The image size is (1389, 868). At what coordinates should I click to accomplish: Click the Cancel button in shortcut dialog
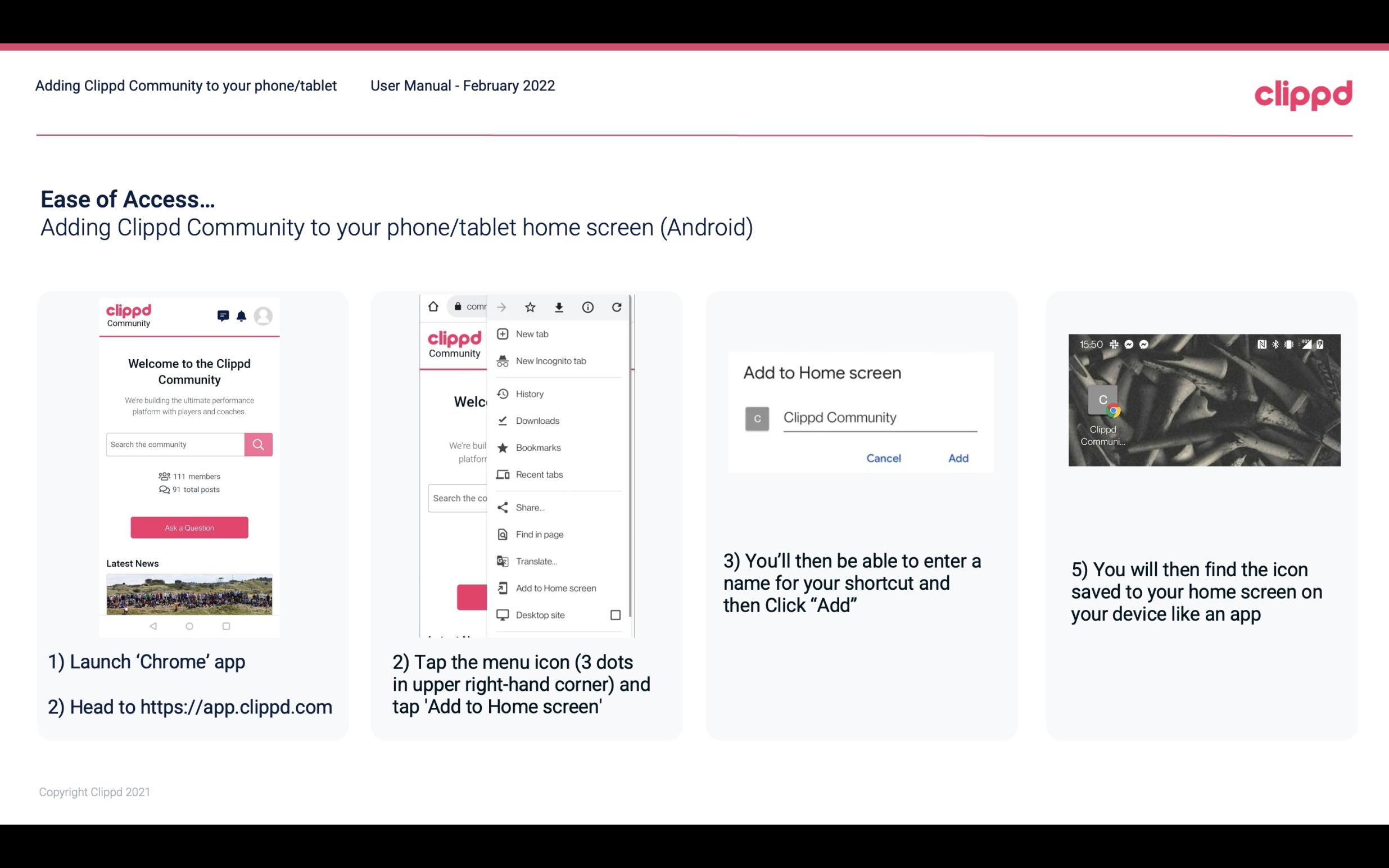tap(883, 458)
